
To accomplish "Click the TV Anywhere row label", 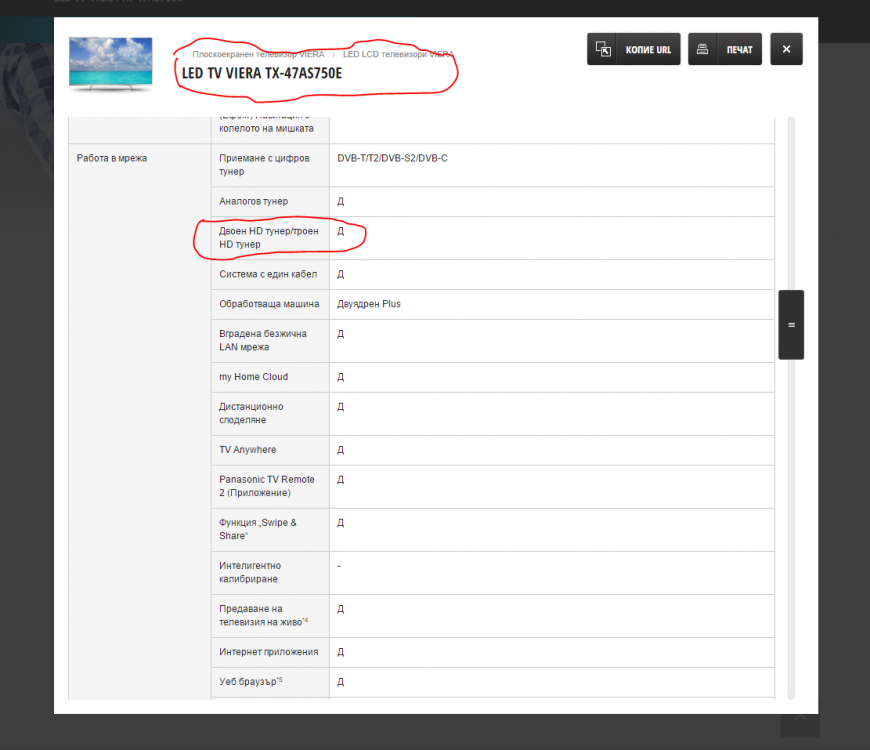I will [x=247, y=450].
